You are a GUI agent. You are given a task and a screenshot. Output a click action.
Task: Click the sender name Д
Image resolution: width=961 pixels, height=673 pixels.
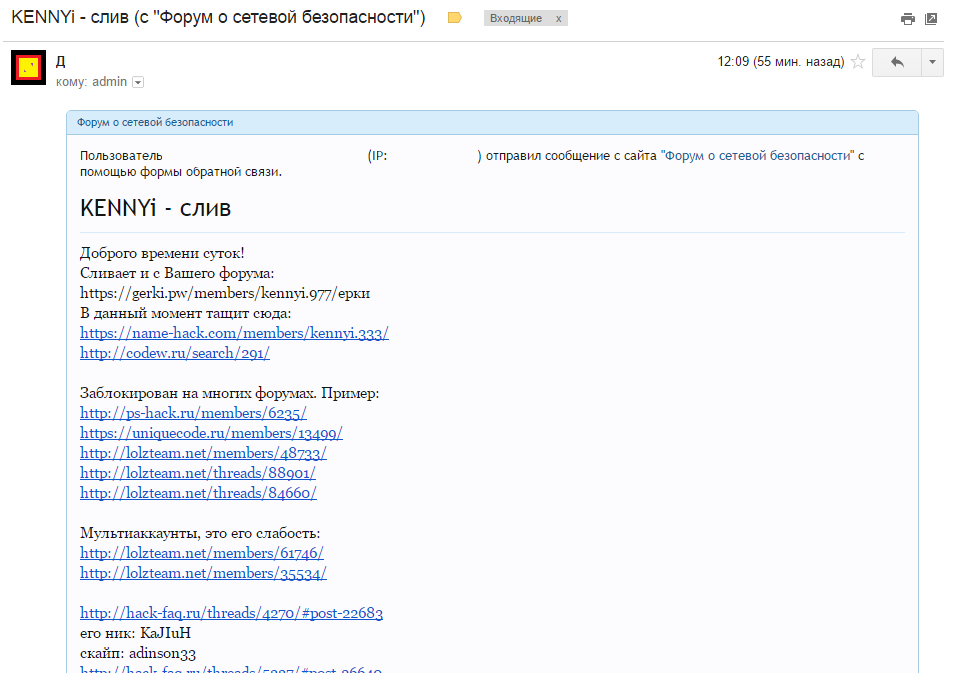point(61,61)
